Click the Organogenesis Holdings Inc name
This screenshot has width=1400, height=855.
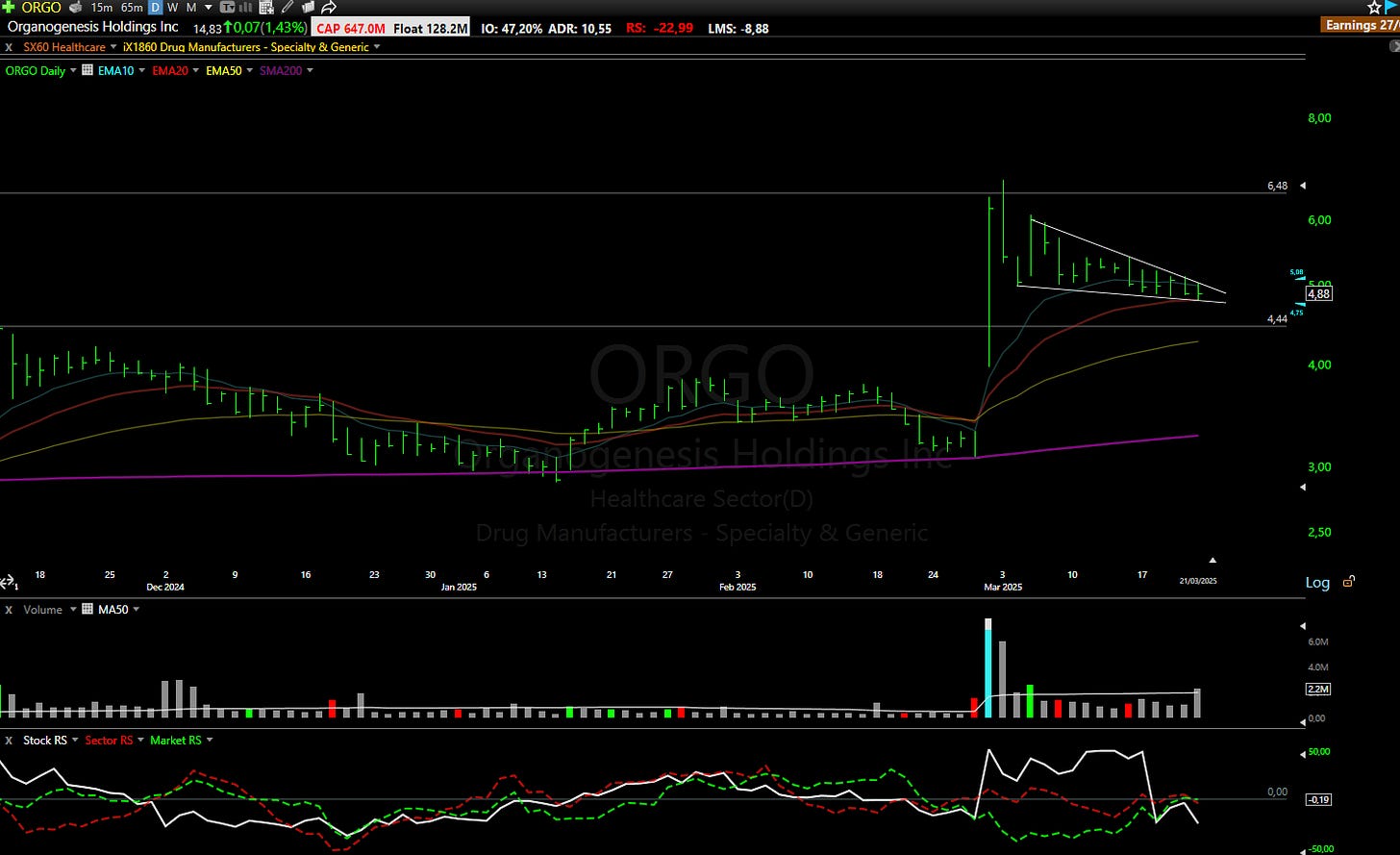(x=92, y=27)
